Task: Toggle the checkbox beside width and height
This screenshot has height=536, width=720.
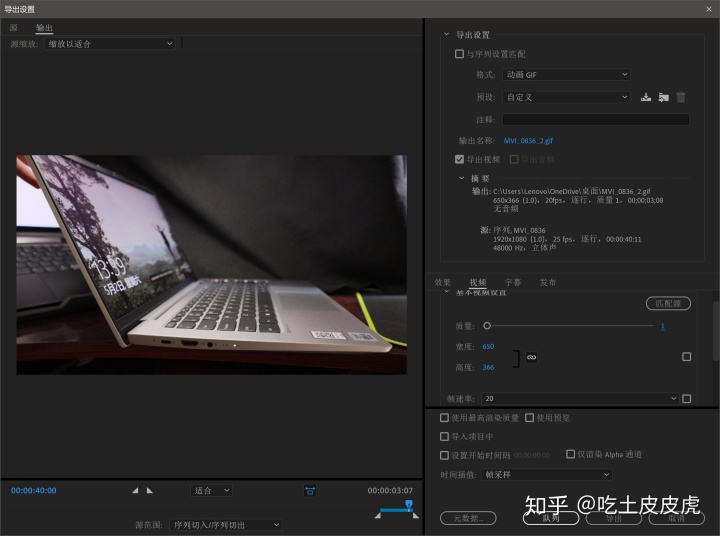Action: (x=686, y=356)
